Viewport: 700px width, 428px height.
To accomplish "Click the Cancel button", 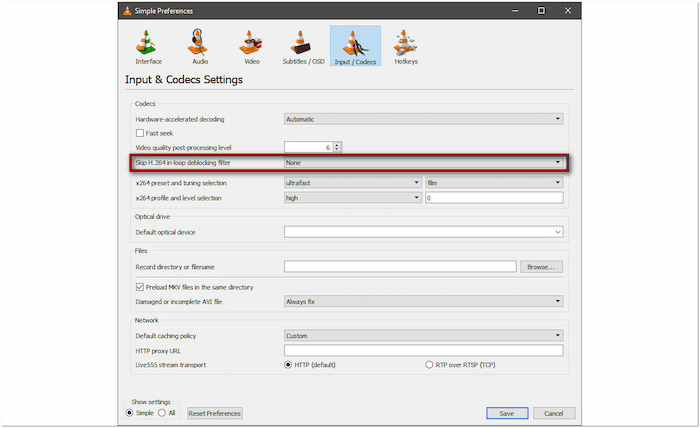I will coord(554,413).
